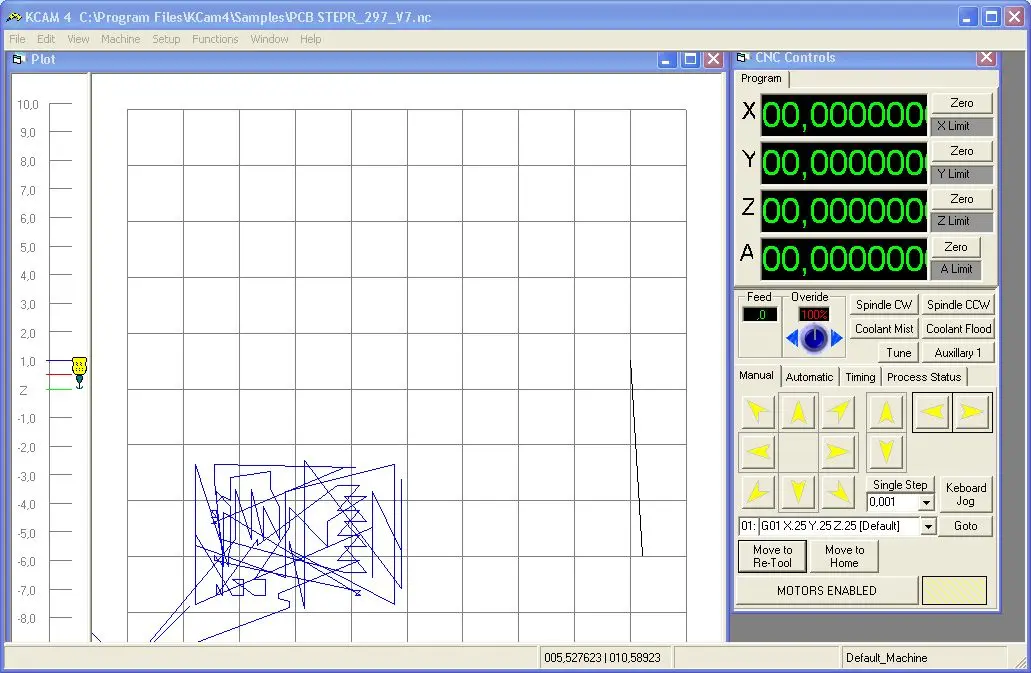
Task: Expand the G01 command preset dropdown
Action: [x=928, y=526]
